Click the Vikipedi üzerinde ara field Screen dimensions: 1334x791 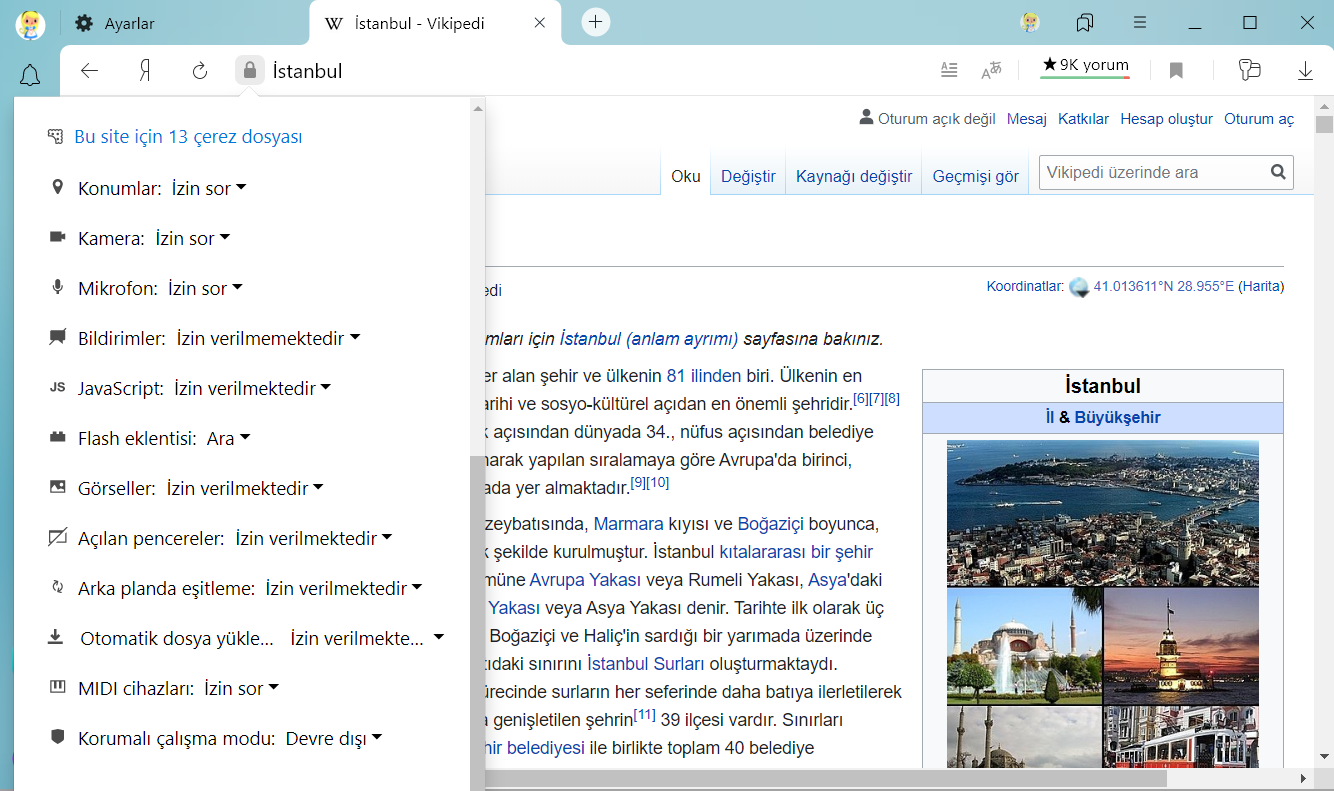pos(1154,172)
